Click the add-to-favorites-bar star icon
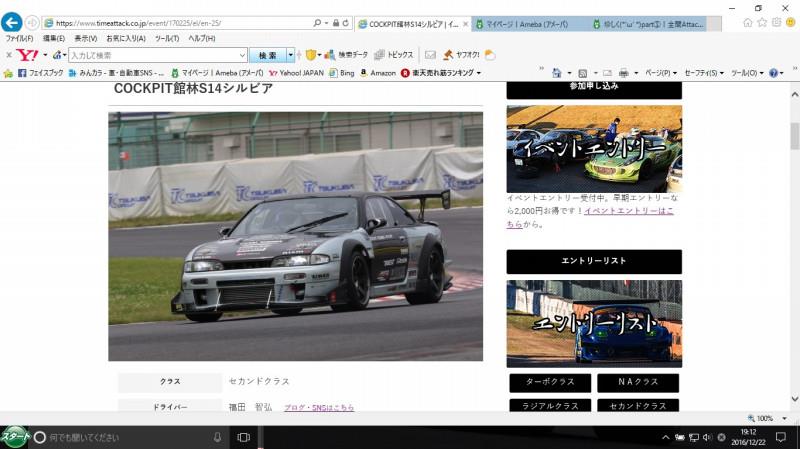The height and width of the screenshot is (449, 800). [x=8, y=73]
